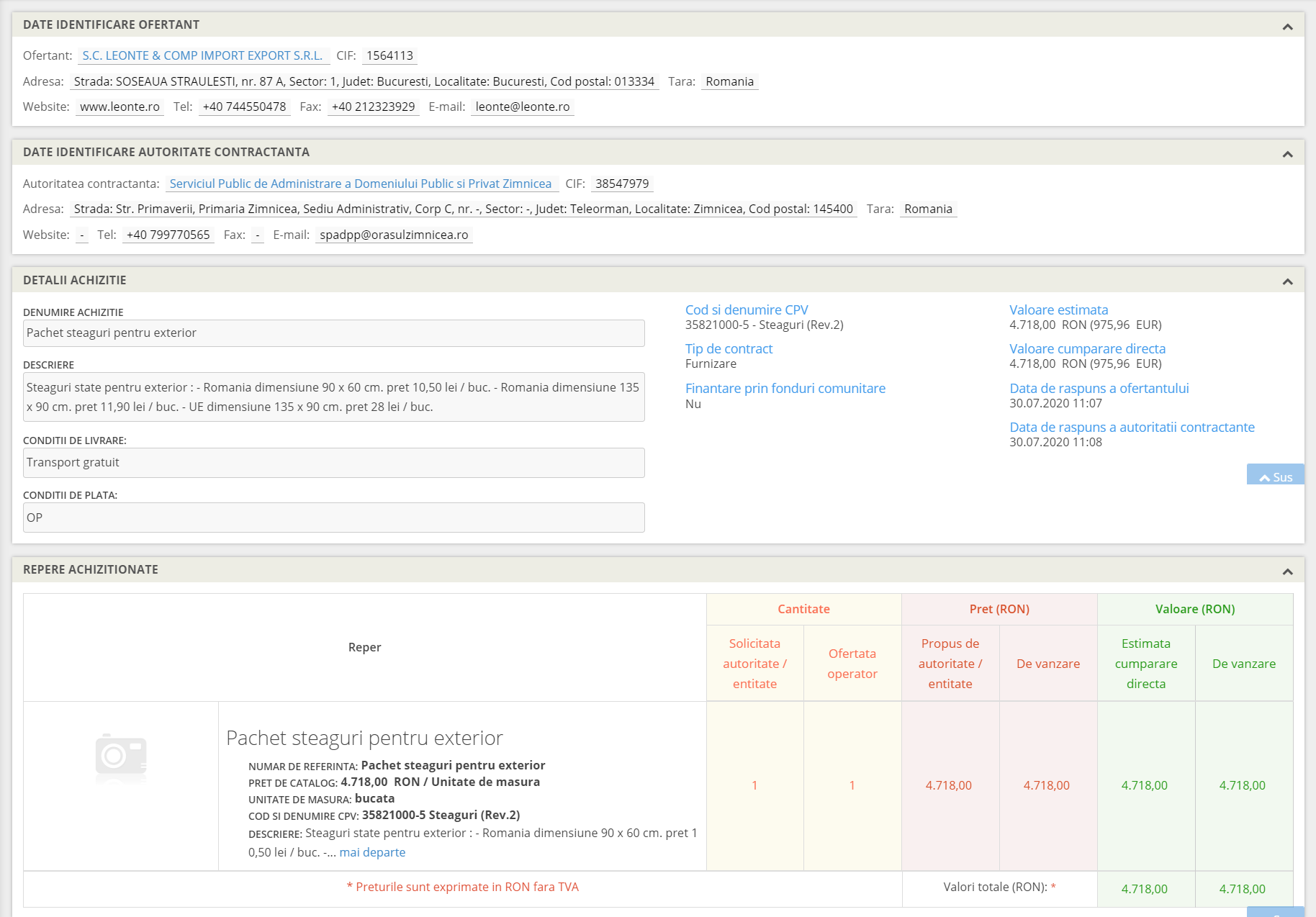Image resolution: width=1316 pixels, height=917 pixels.
Task: Click 'Data de raspuns a ofertantului' label
Action: pyautogui.click(x=1099, y=388)
